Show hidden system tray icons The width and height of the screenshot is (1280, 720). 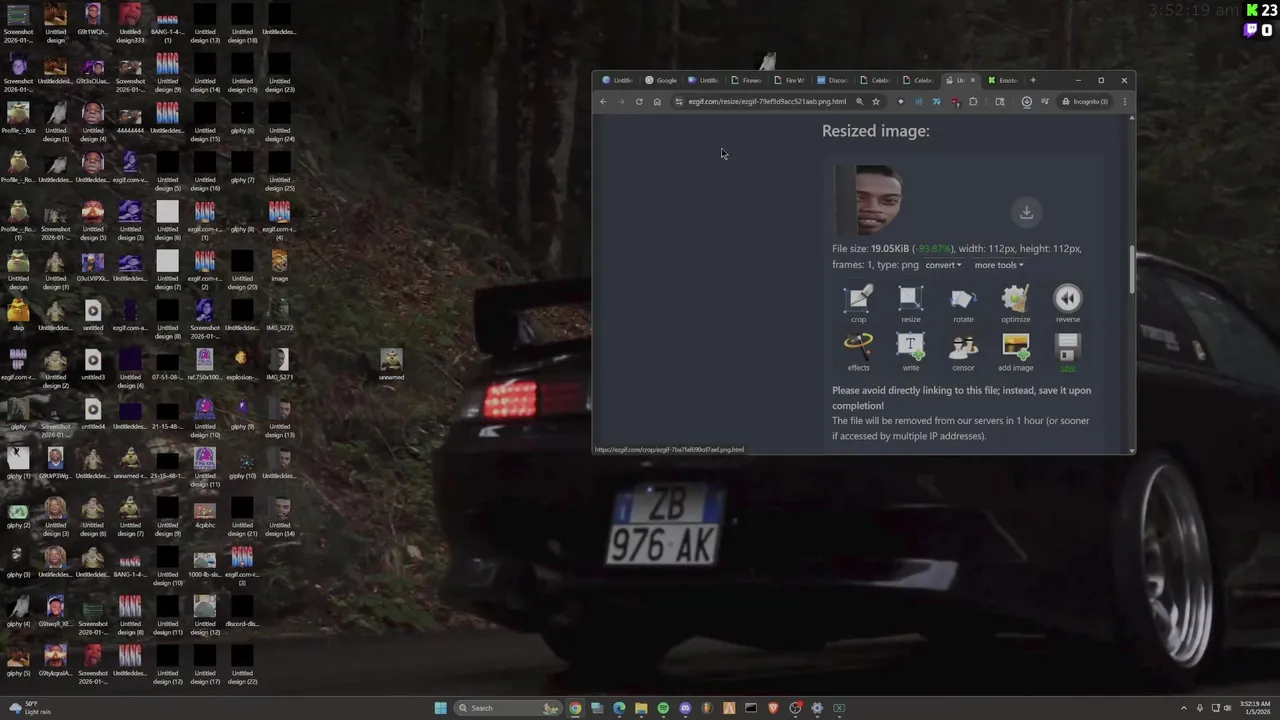click(x=1184, y=708)
